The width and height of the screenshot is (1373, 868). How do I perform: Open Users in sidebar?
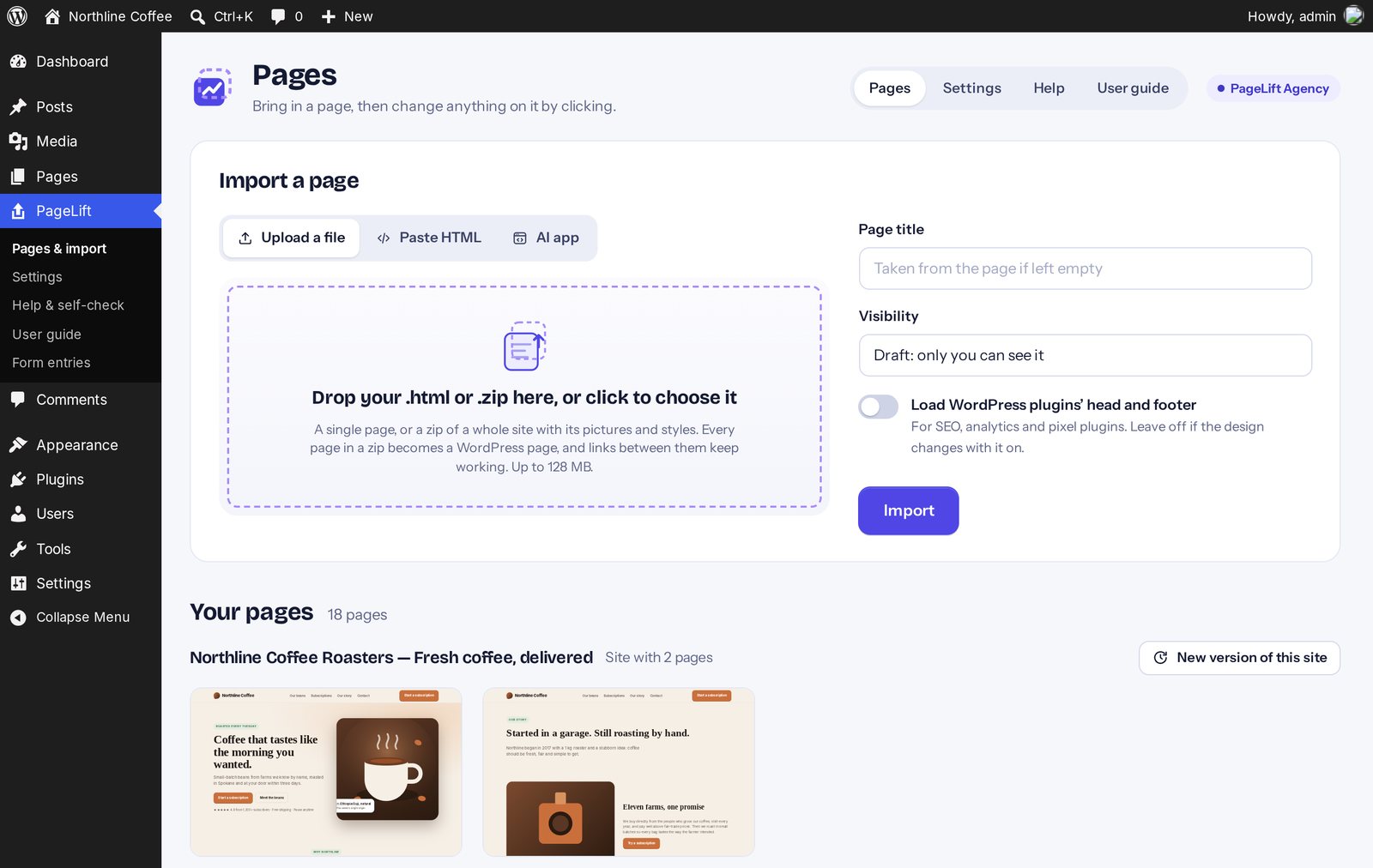point(81,514)
